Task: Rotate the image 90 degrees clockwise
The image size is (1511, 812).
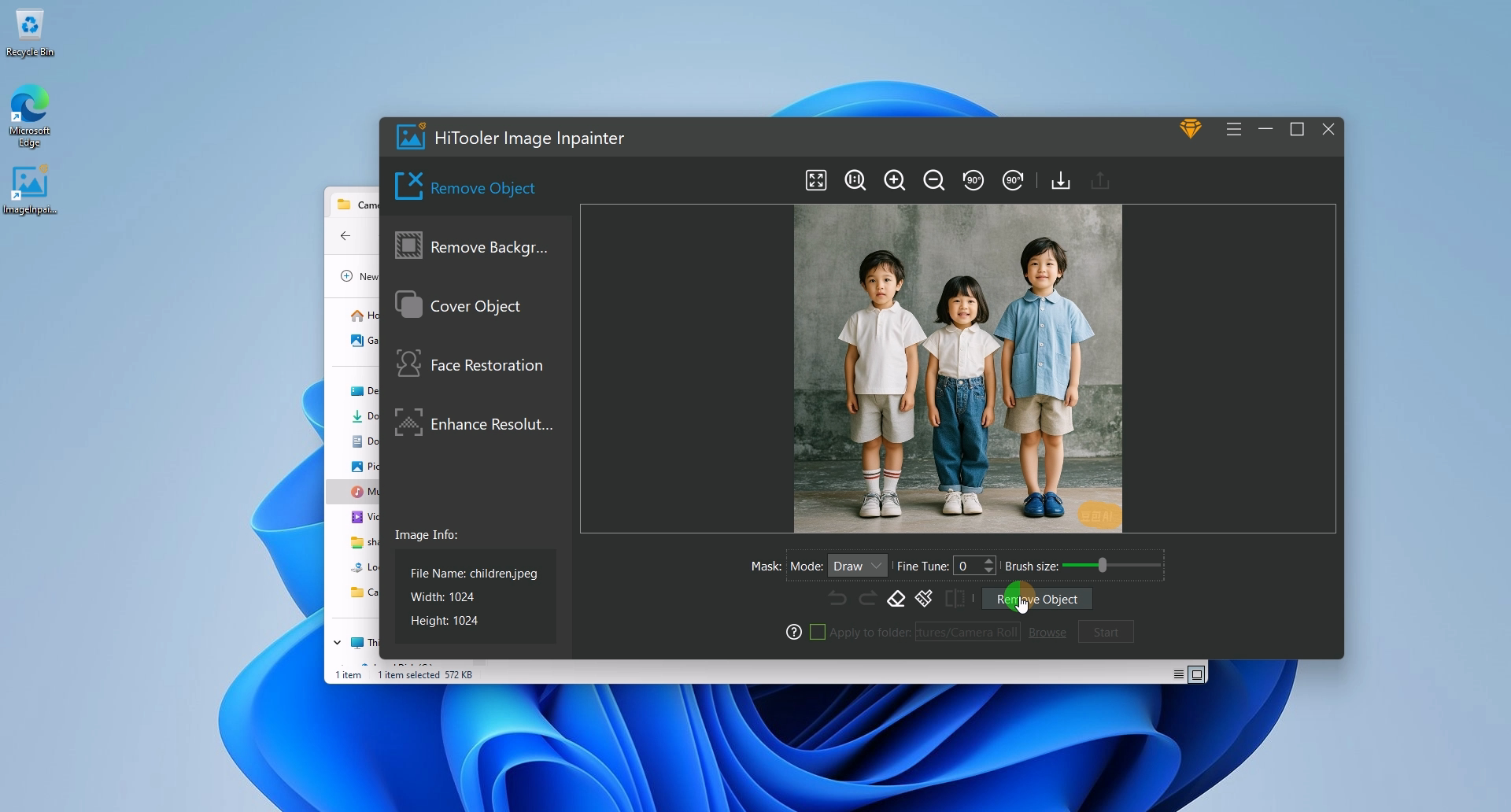Action: (x=1012, y=180)
